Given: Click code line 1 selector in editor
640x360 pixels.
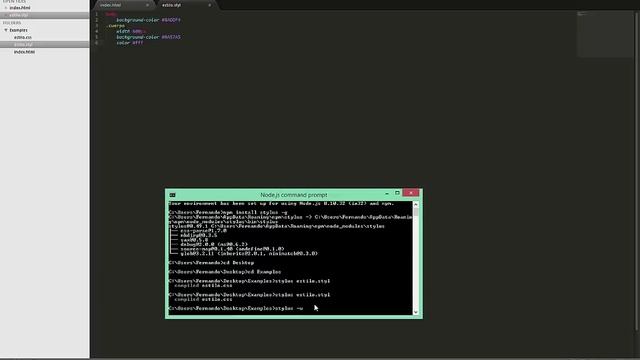Looking at the screenshot, I should coord(111,14).
